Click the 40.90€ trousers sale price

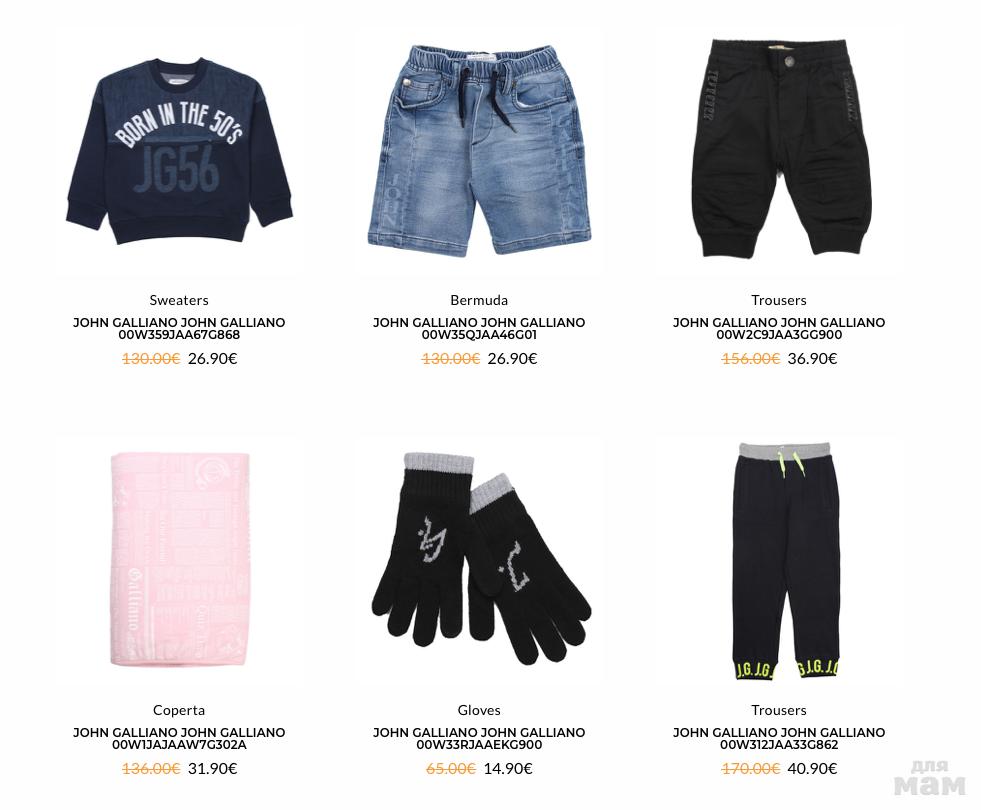pyautogui.click(x=812, y=769)
